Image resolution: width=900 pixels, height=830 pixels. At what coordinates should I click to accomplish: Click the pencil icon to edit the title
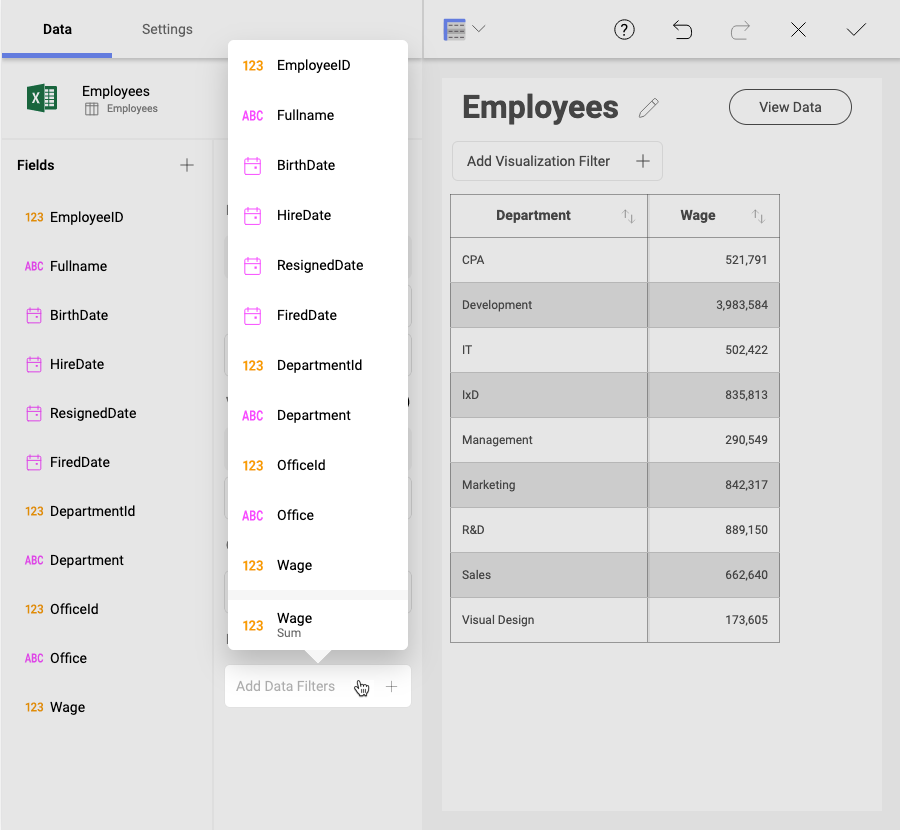648,108
